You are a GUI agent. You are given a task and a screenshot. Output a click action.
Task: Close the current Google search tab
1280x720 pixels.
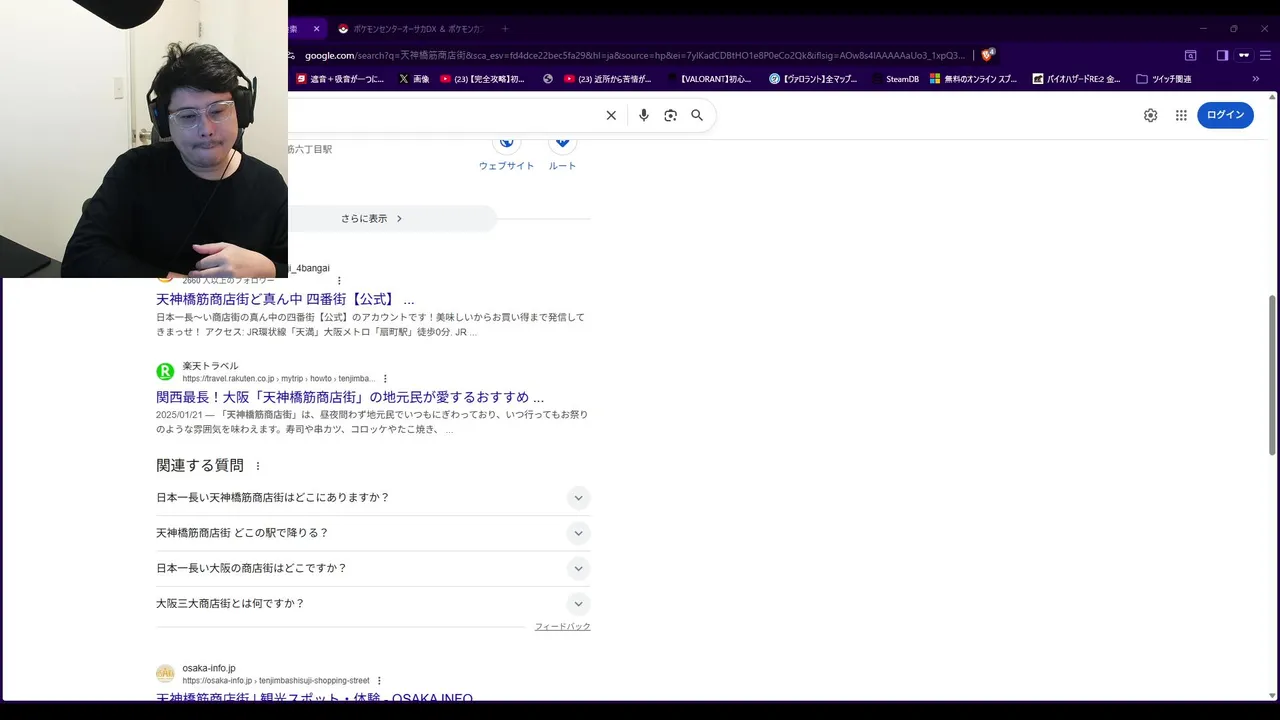(x=316, y=29)
